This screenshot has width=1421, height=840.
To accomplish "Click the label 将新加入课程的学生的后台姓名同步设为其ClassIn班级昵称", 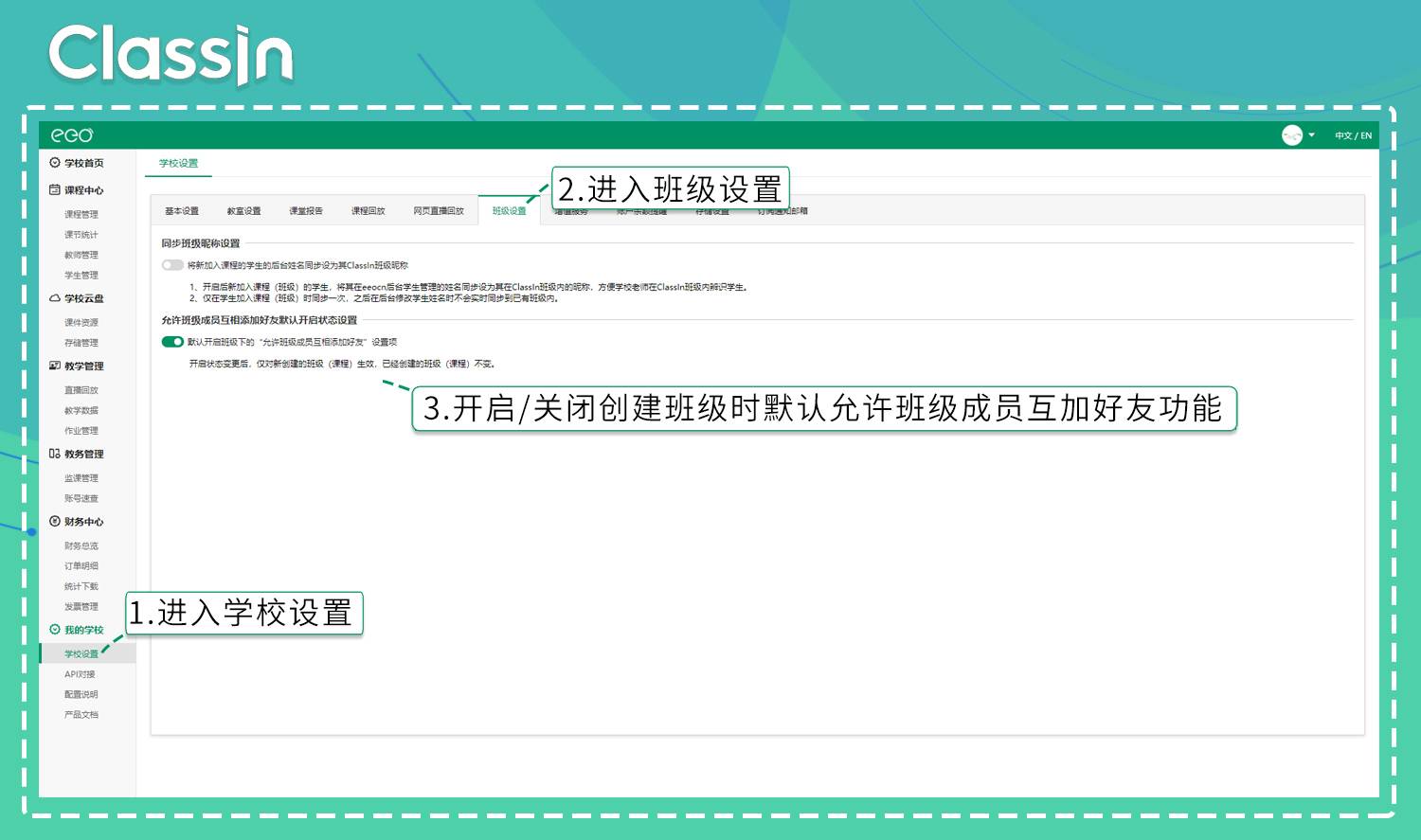I will tap(297, 265).
